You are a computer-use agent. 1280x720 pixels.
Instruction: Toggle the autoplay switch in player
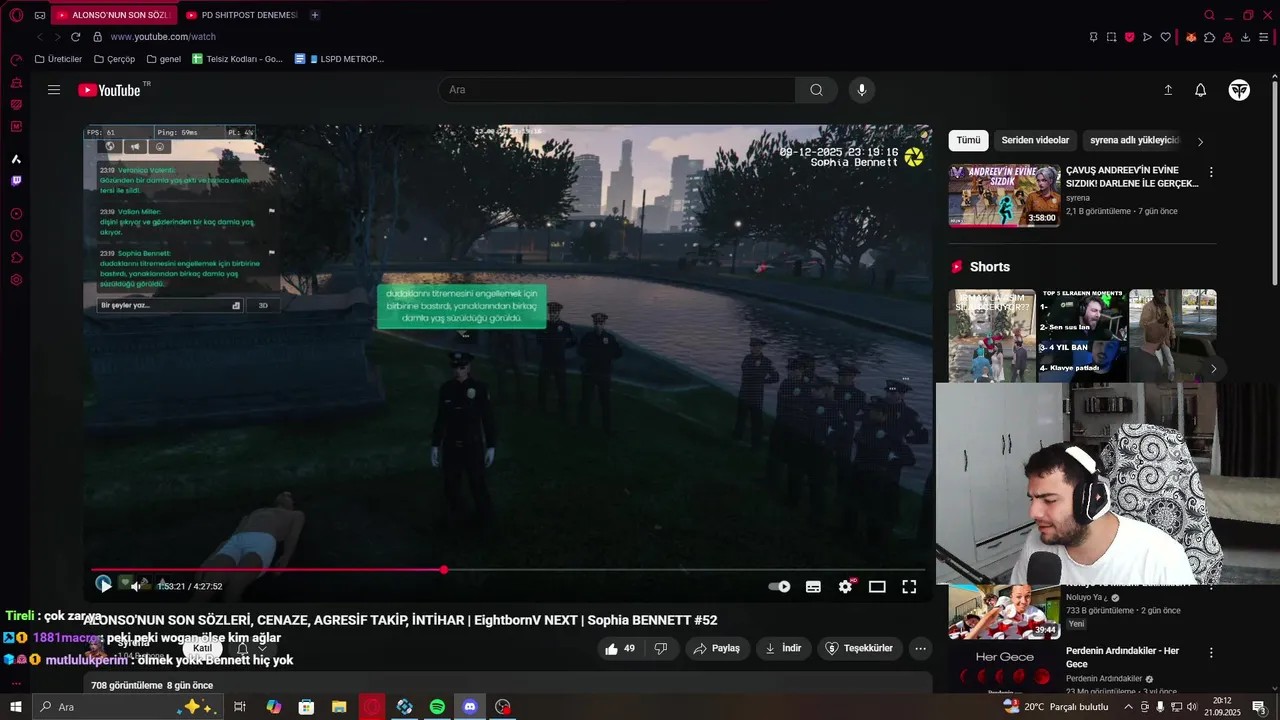(x=779, y=587)
